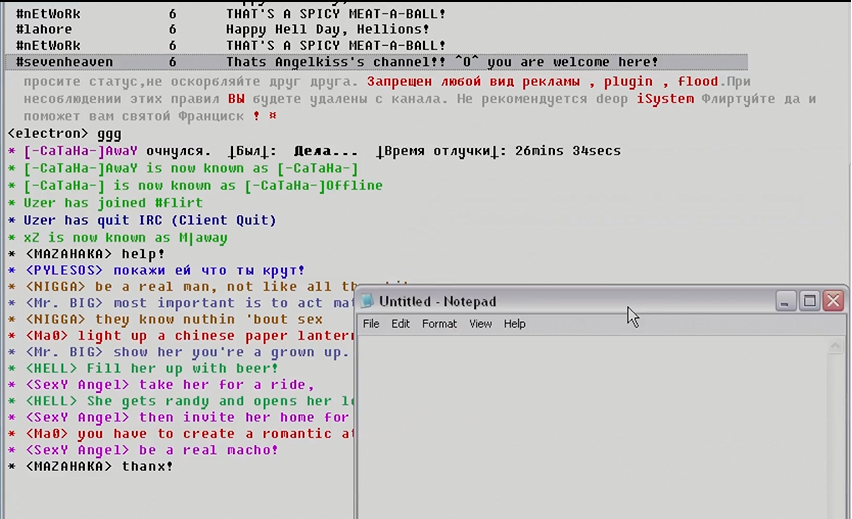Click the red 'flood' word in the topic
852x519 pixels.
698,82
